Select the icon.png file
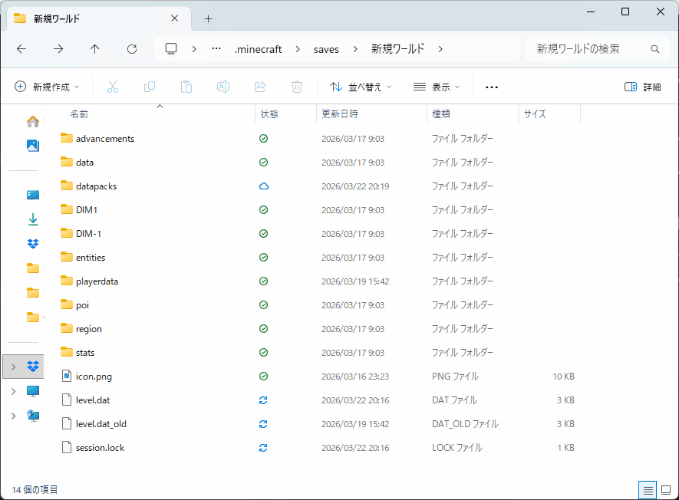The width and height of the screenshot is (679, 500). coord(94,377)
